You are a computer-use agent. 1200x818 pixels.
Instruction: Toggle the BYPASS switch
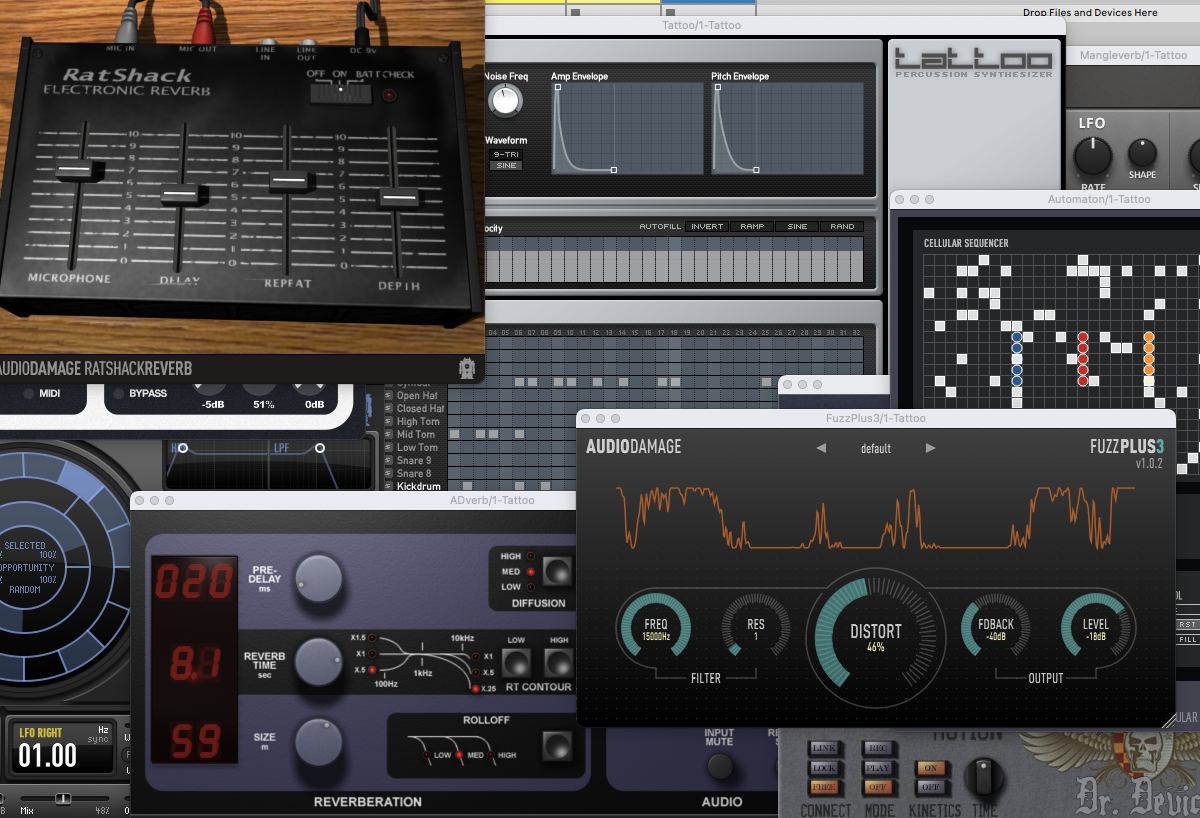[119, 394]
